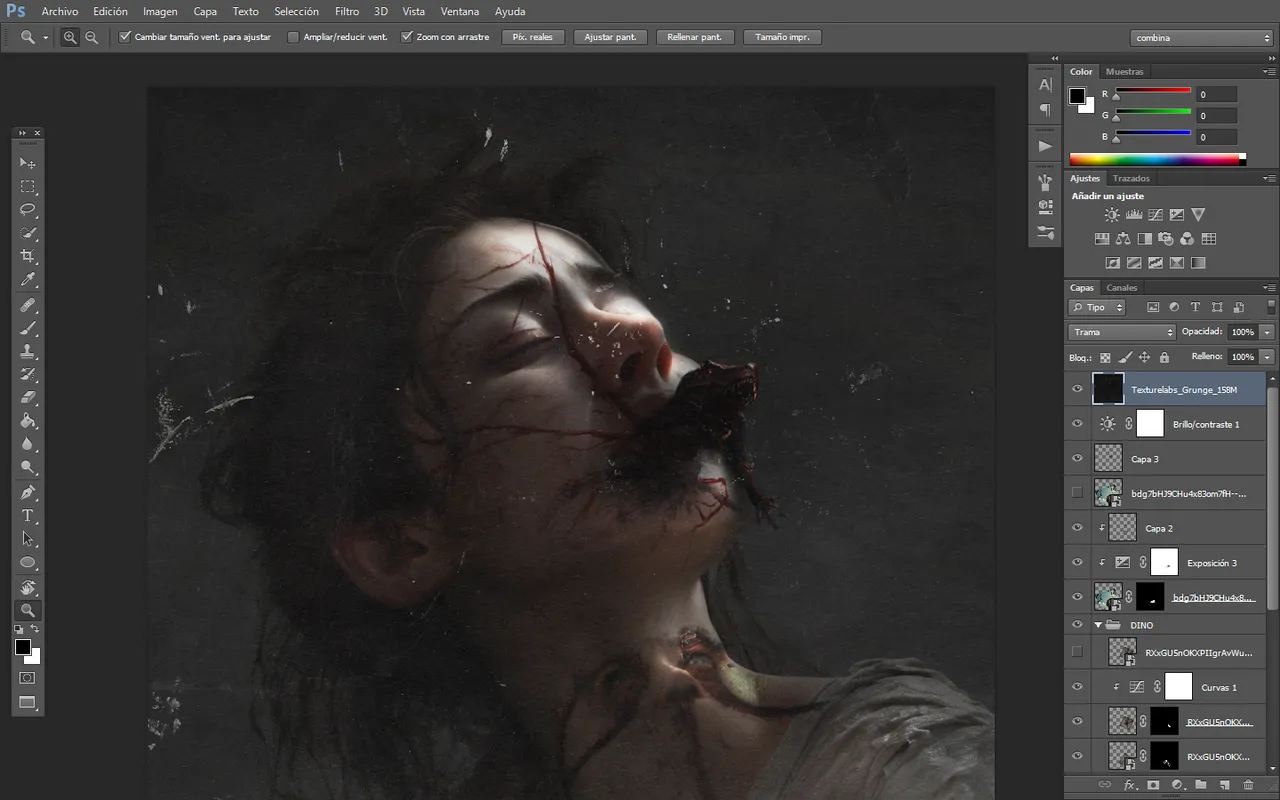Select the Path Selection tool
Image resolution: width=1280 pixels, height=800 pixels.
pos(28,539)
